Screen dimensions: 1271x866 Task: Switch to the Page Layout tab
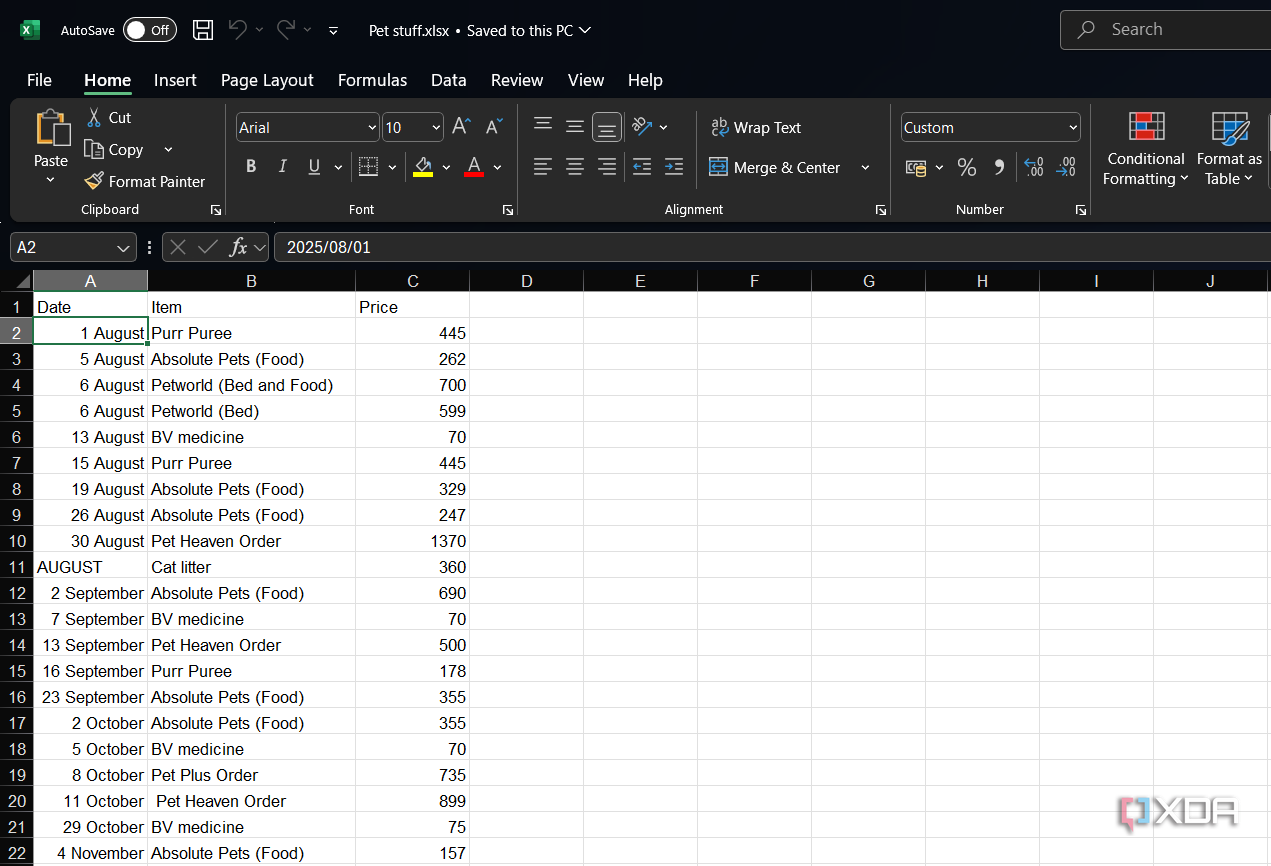267,80
